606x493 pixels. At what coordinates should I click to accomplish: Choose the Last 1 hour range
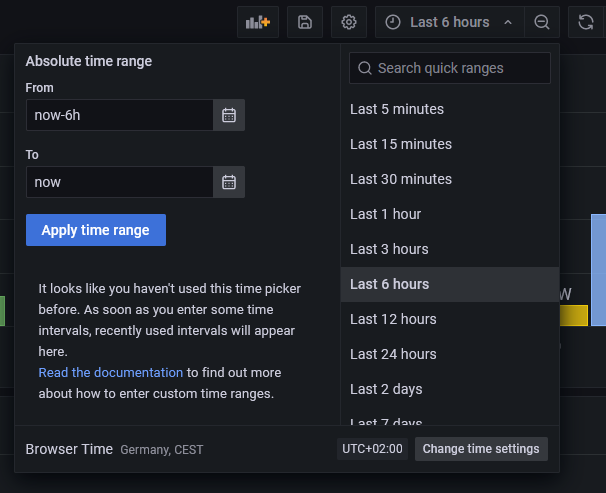(386, 214)
